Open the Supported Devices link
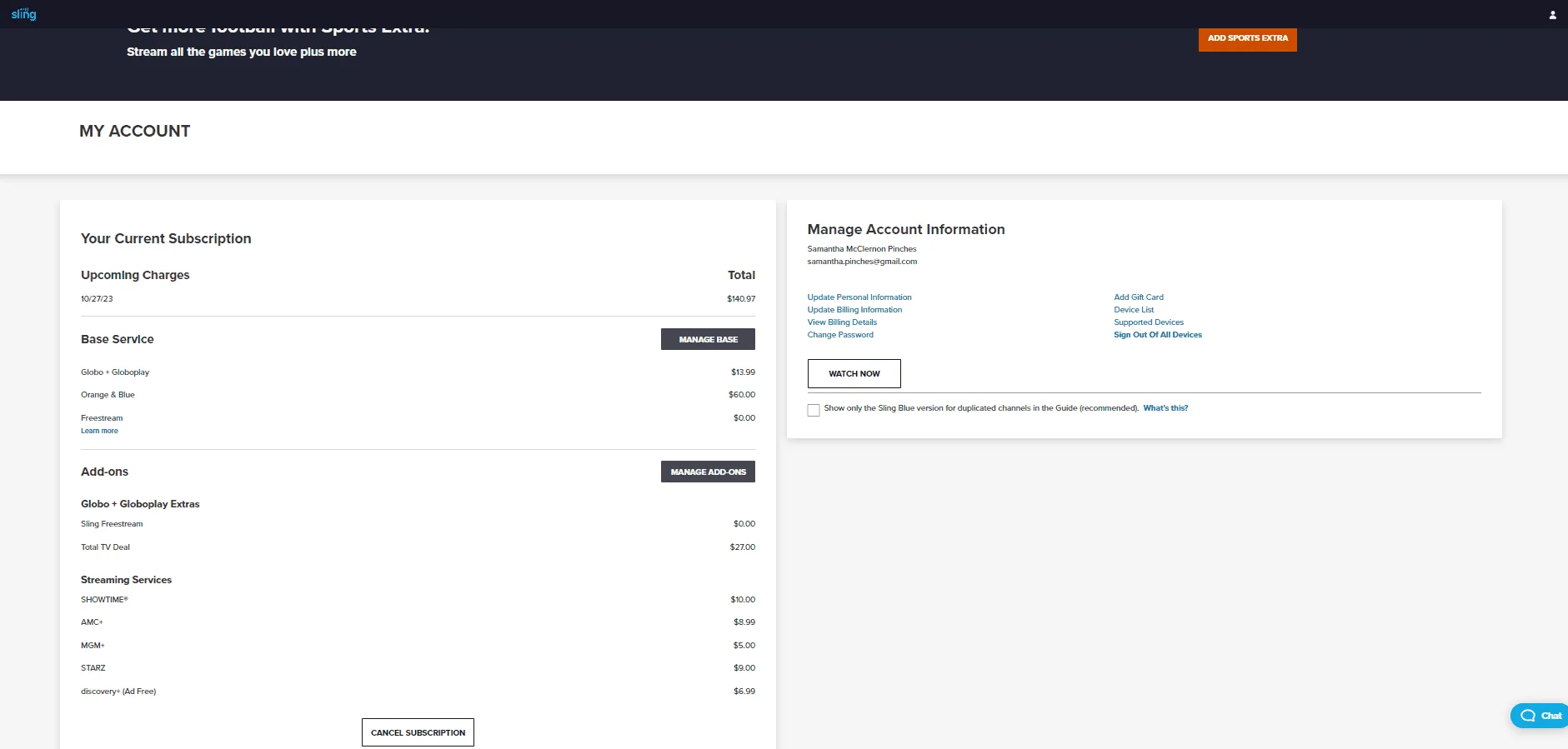Screen dimensions: 1568x749 pyautogui.click(x=1149, y=322)
